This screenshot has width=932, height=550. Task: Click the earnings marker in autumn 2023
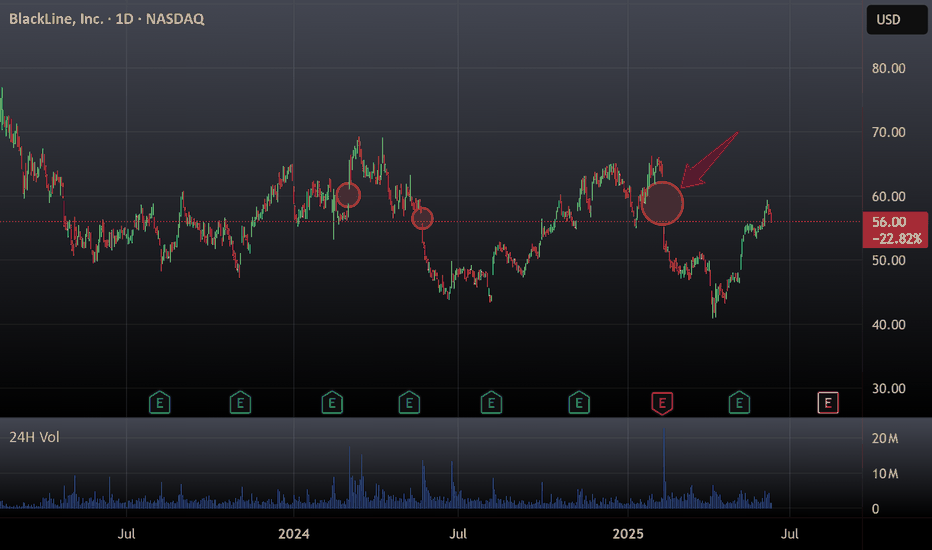coord(240,403)
